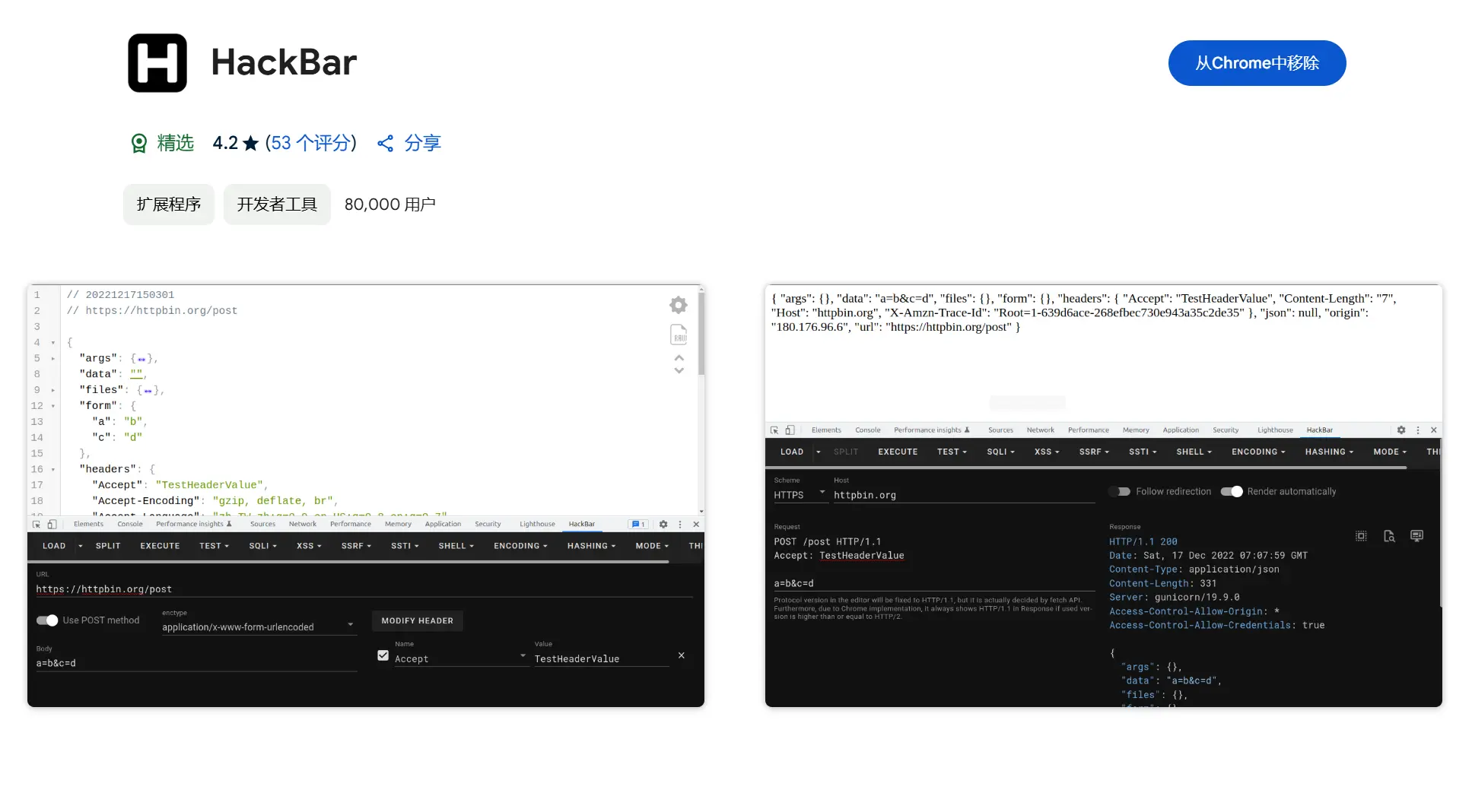
Task: Switch to Elements tab in left screenshot
Action: 88,525
